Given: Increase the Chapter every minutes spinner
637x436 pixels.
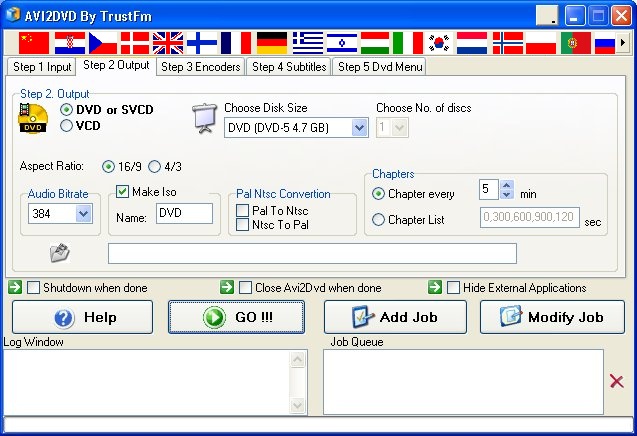Looking at the screenshot, I should (507, 185).
